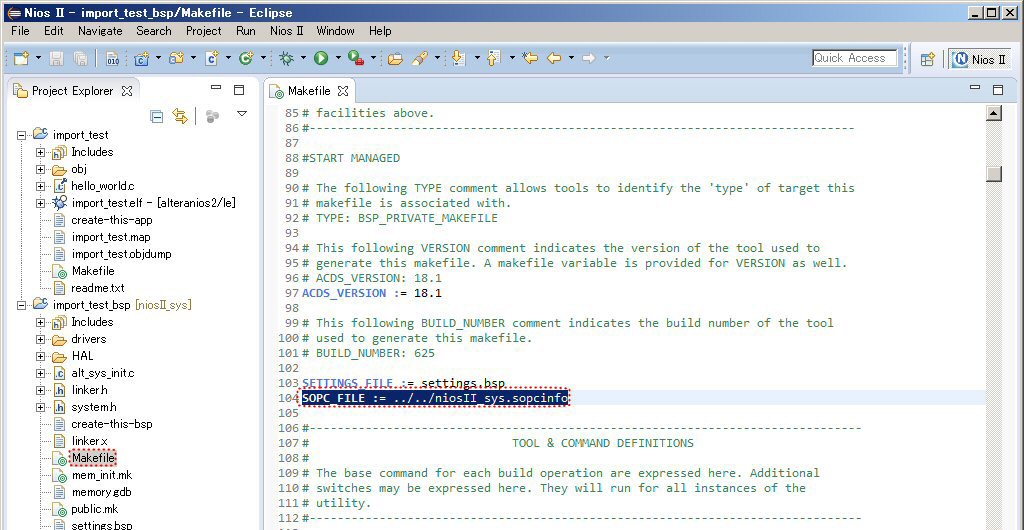Maximize the Makefile editor area
This screenshot has width=1024, height=530.
pos(997,89)
